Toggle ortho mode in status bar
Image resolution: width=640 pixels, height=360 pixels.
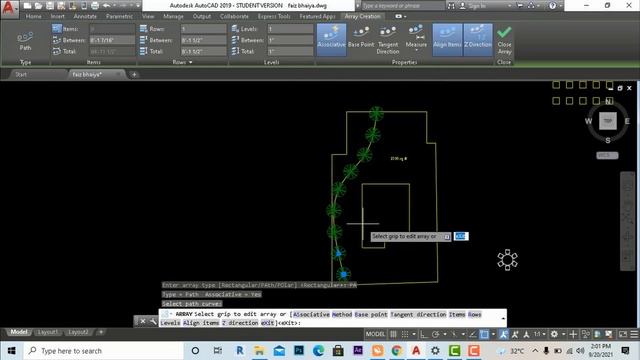424,334
